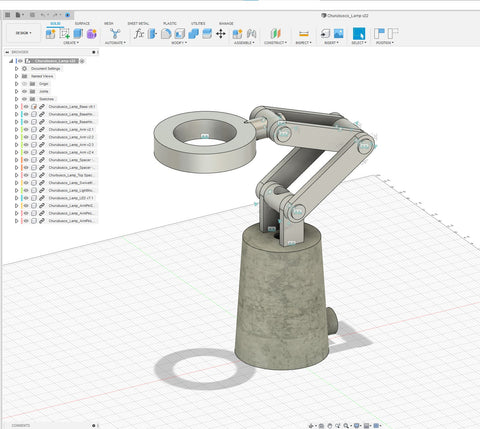This screenshot has height=429, width=480.
Task: Open the CREATE dropdown menu
Action: tap(71, 43)
